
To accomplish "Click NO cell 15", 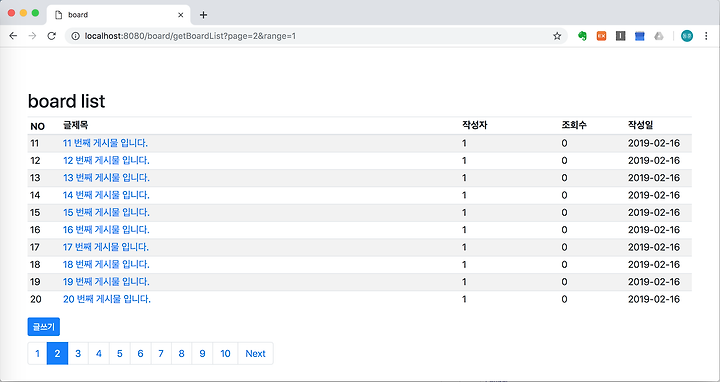I will (35, 213).
